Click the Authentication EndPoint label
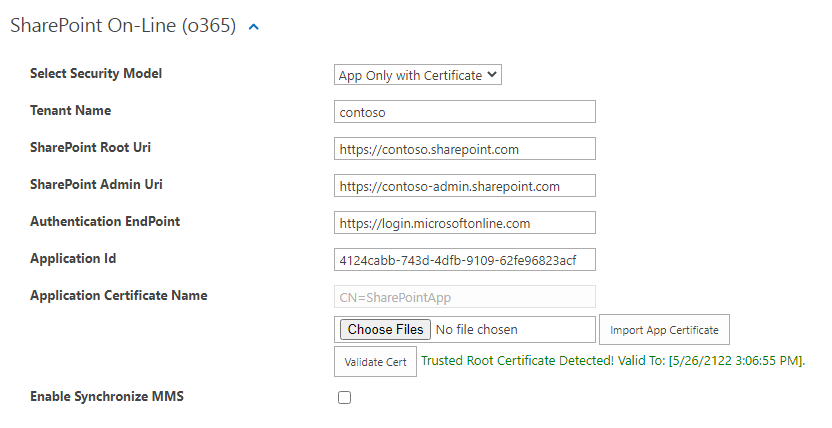The image size is (832, 428). (x=105, y=222)
